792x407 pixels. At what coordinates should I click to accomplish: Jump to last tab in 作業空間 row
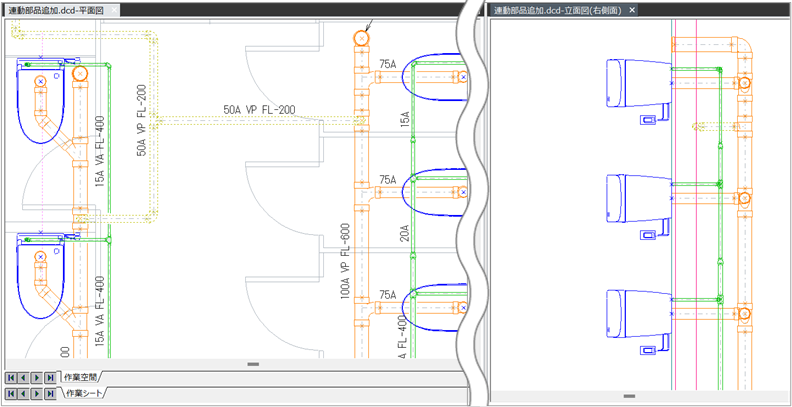[x=50, y=378]
